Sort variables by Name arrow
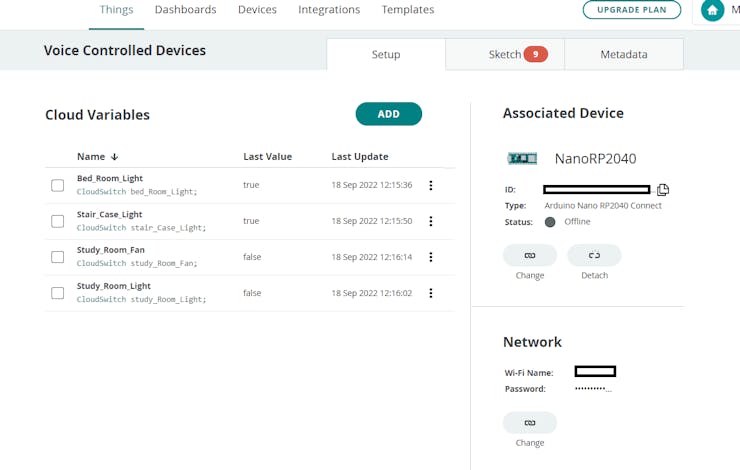The image size is (740, 470). pyautogui.click(x=115, y=157)
